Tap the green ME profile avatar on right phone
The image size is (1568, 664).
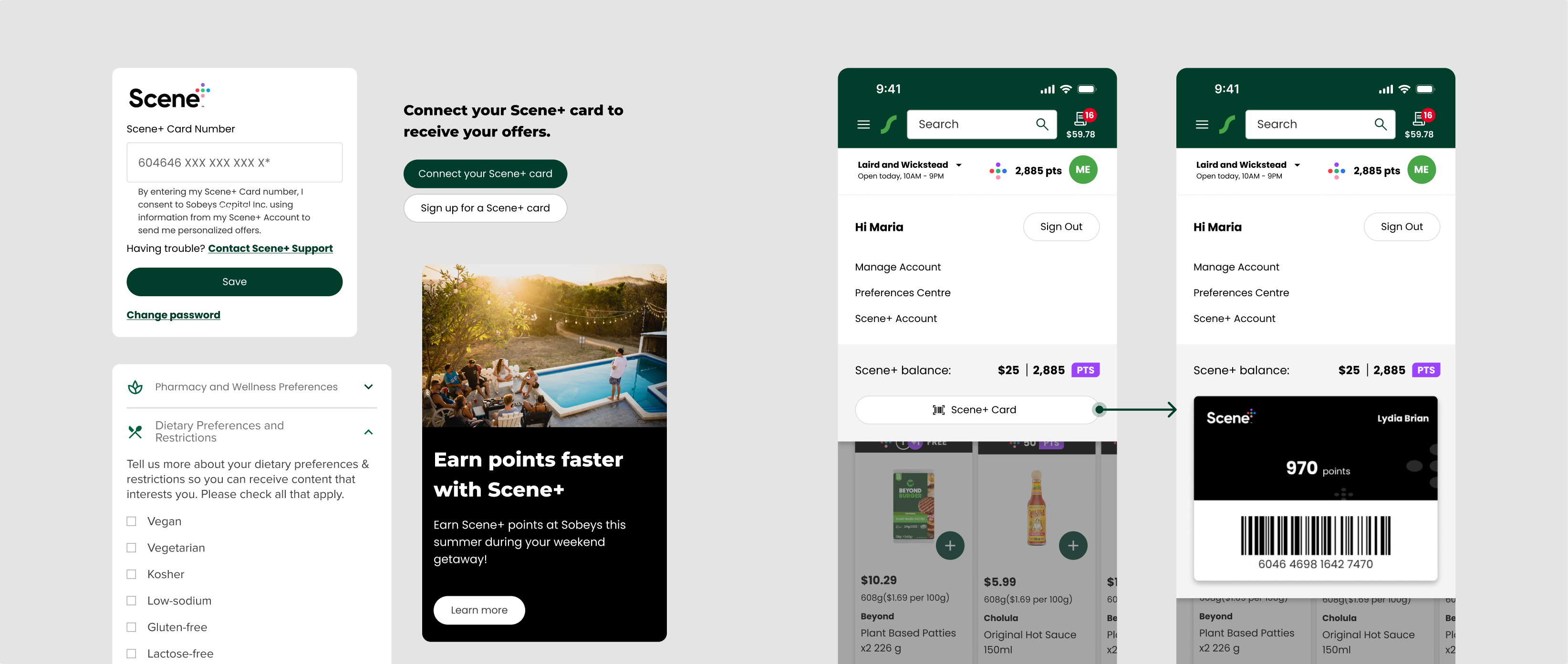tap(1421, 170)
